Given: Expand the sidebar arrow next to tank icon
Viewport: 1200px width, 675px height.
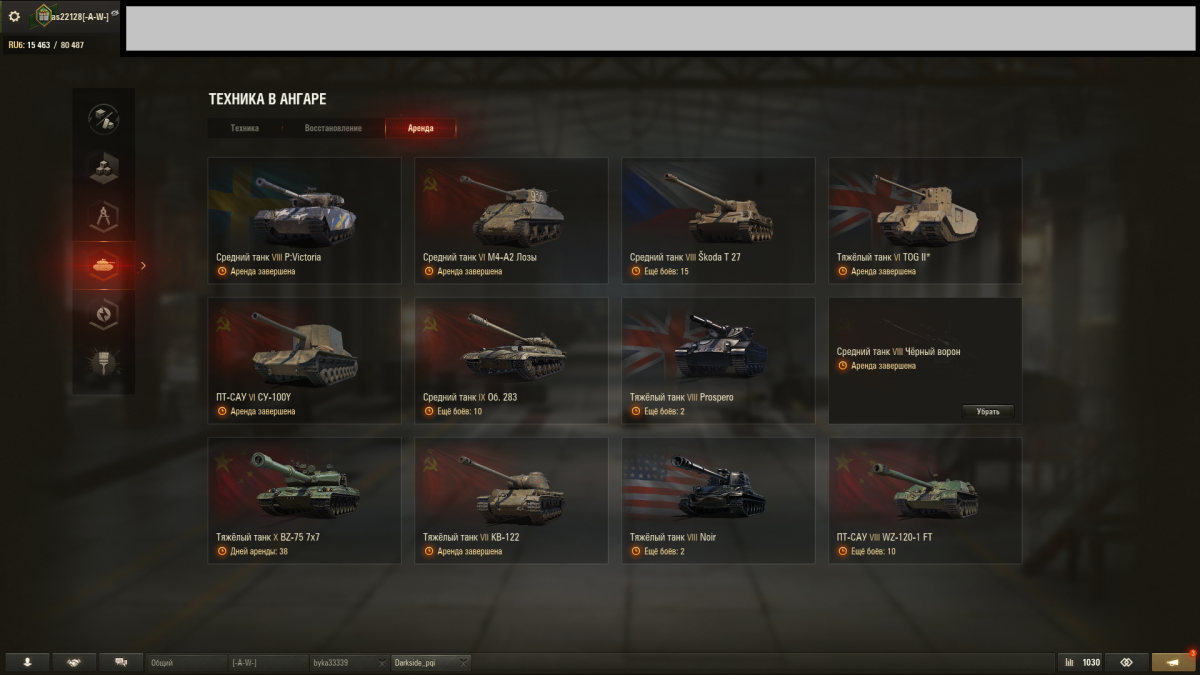Looking at the screenshot, I should 143,265.
